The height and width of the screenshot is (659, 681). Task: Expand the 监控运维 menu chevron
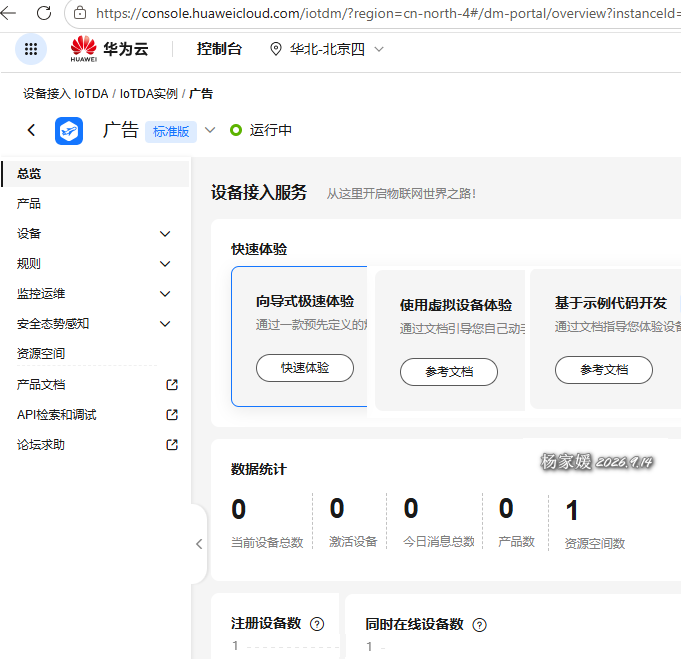[x=165, y=294]
